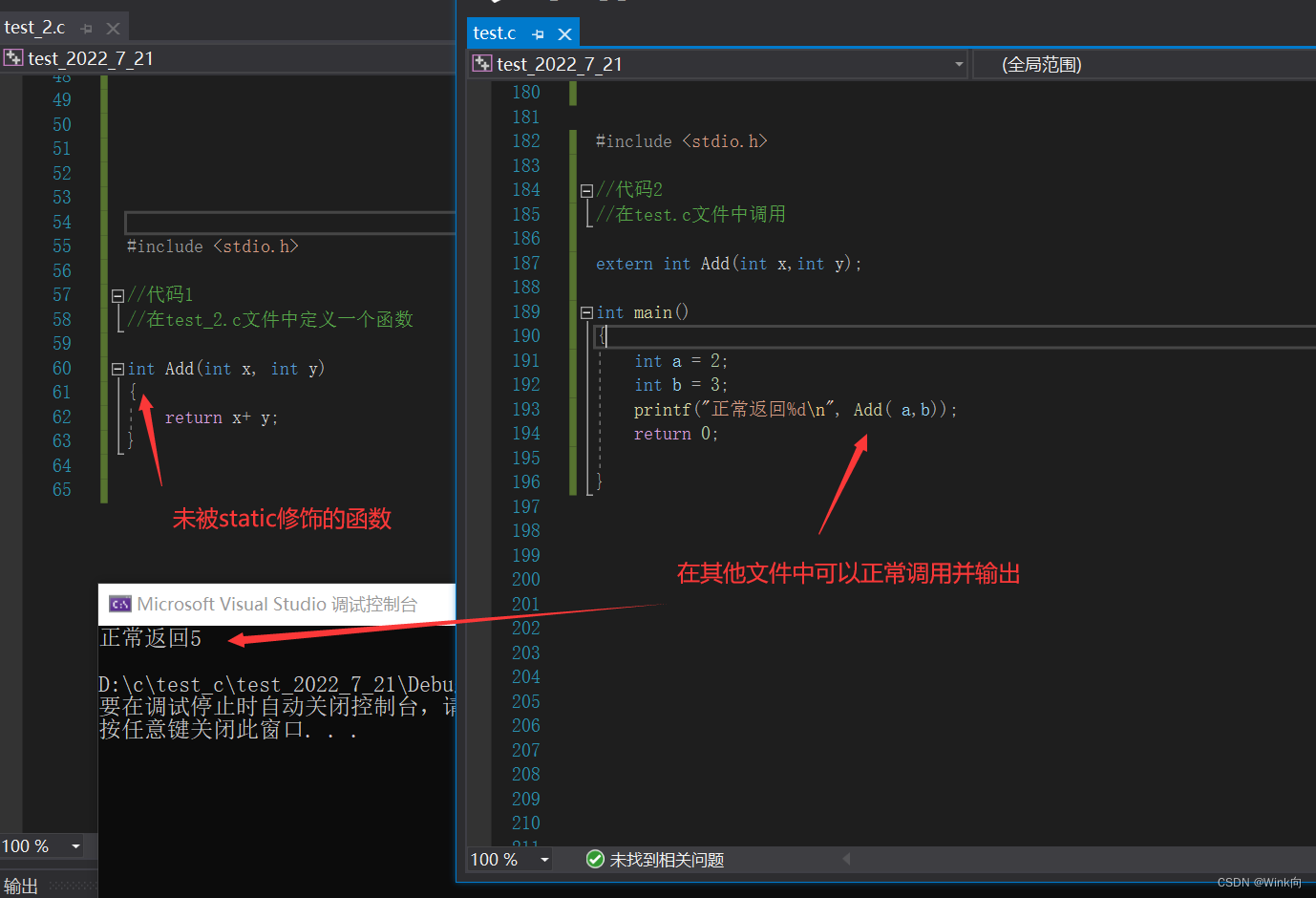Screen dimensions: 1316x898
Task: Click int b = 3; line
Action: [x=681, y=385]
